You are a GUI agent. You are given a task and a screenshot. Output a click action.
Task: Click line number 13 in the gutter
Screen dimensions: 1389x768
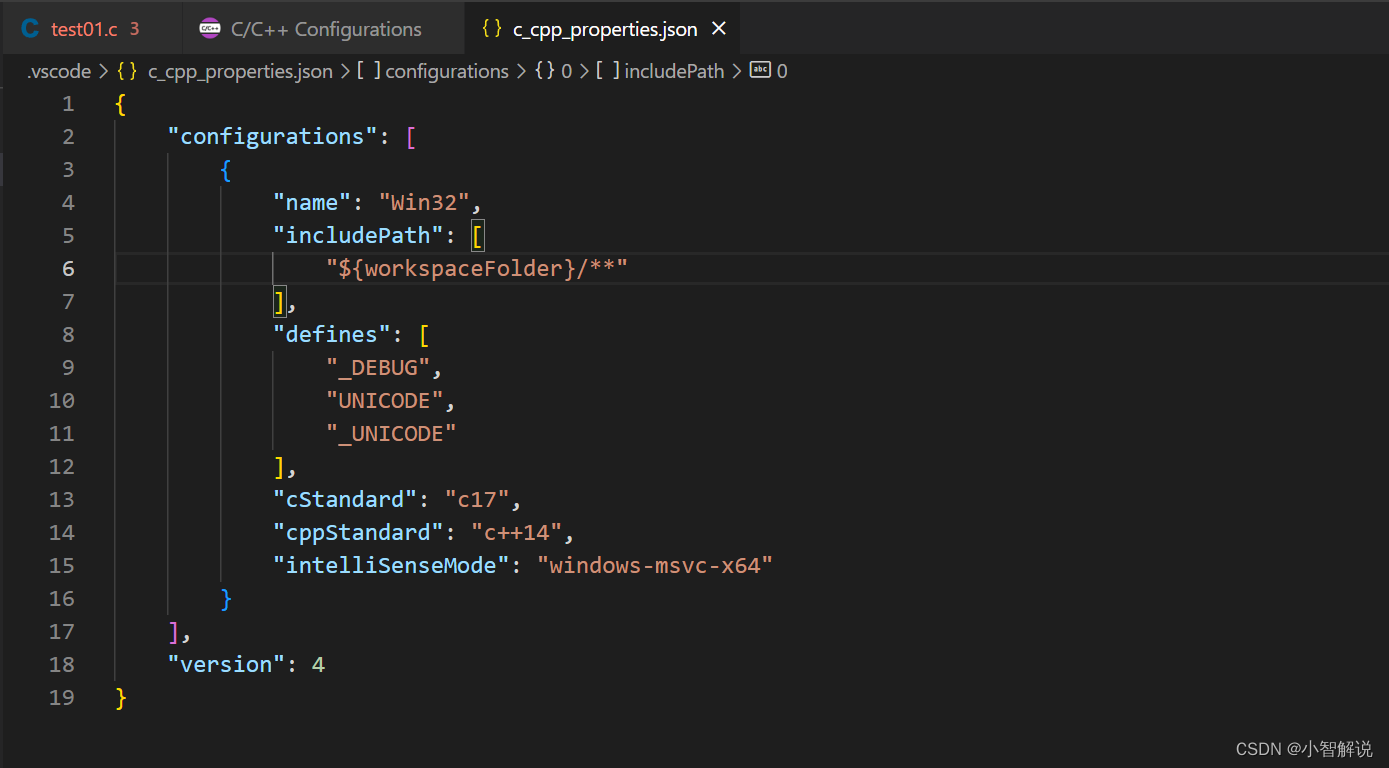click(62, 499)
